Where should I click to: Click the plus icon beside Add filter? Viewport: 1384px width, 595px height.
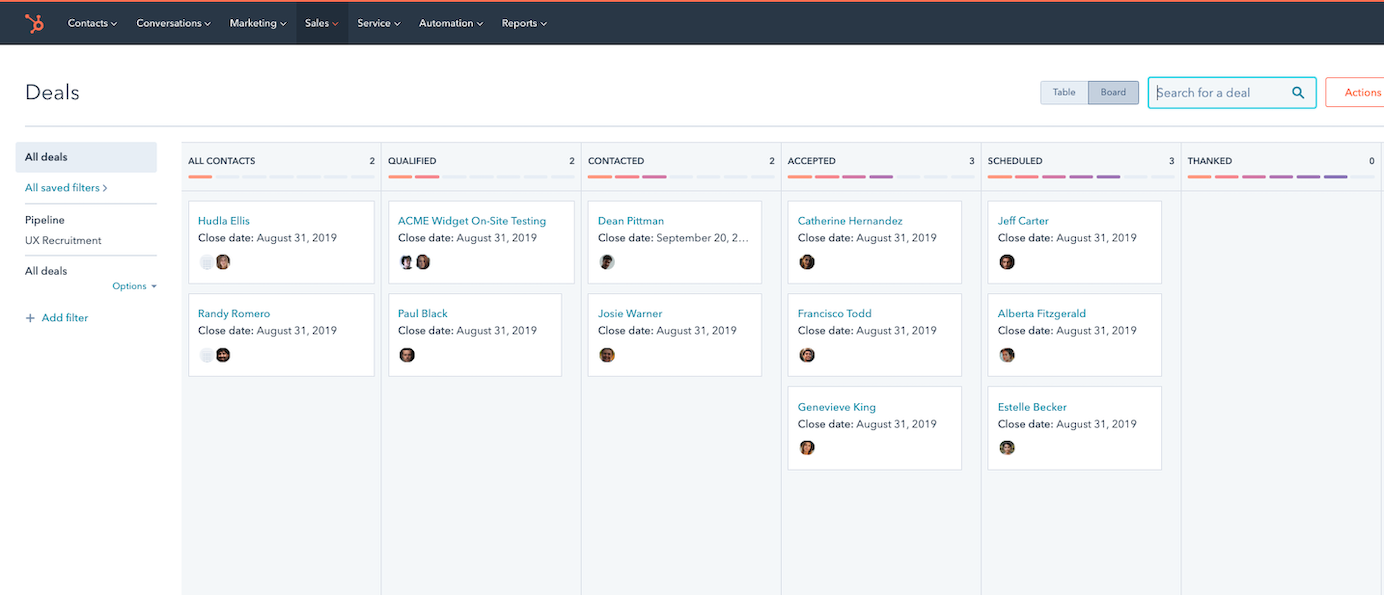click(x=30, y=318)
